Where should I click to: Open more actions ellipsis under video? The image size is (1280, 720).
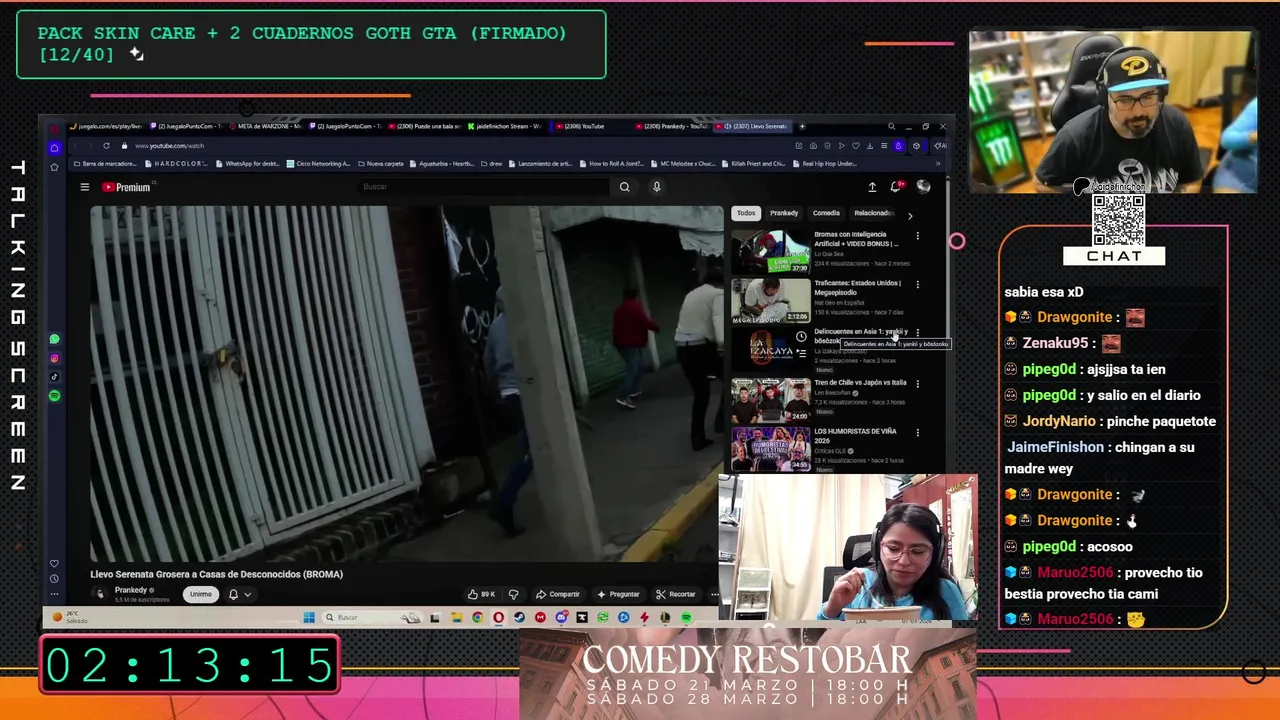click(x=714, y=594)
